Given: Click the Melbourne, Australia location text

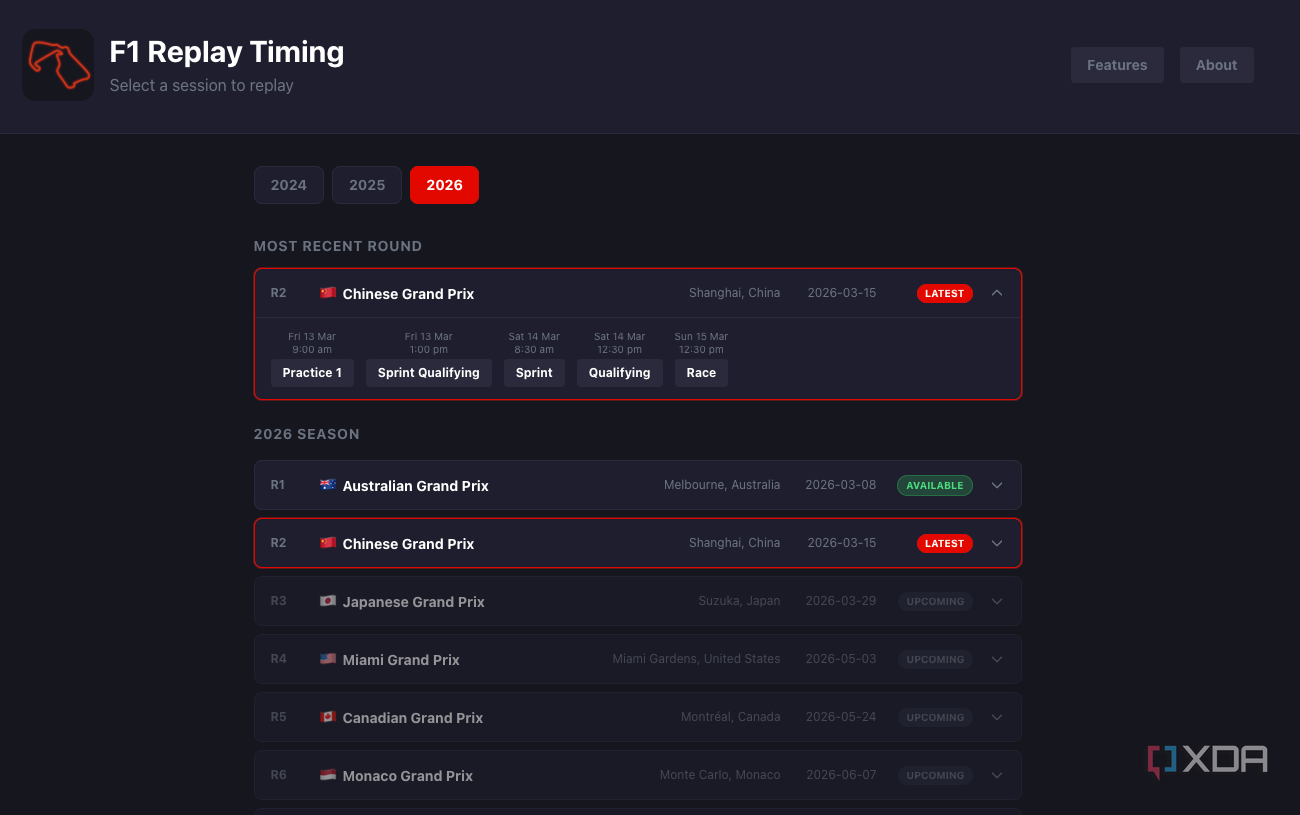Looking at the screenshot, I should click(x=722, y=485).
